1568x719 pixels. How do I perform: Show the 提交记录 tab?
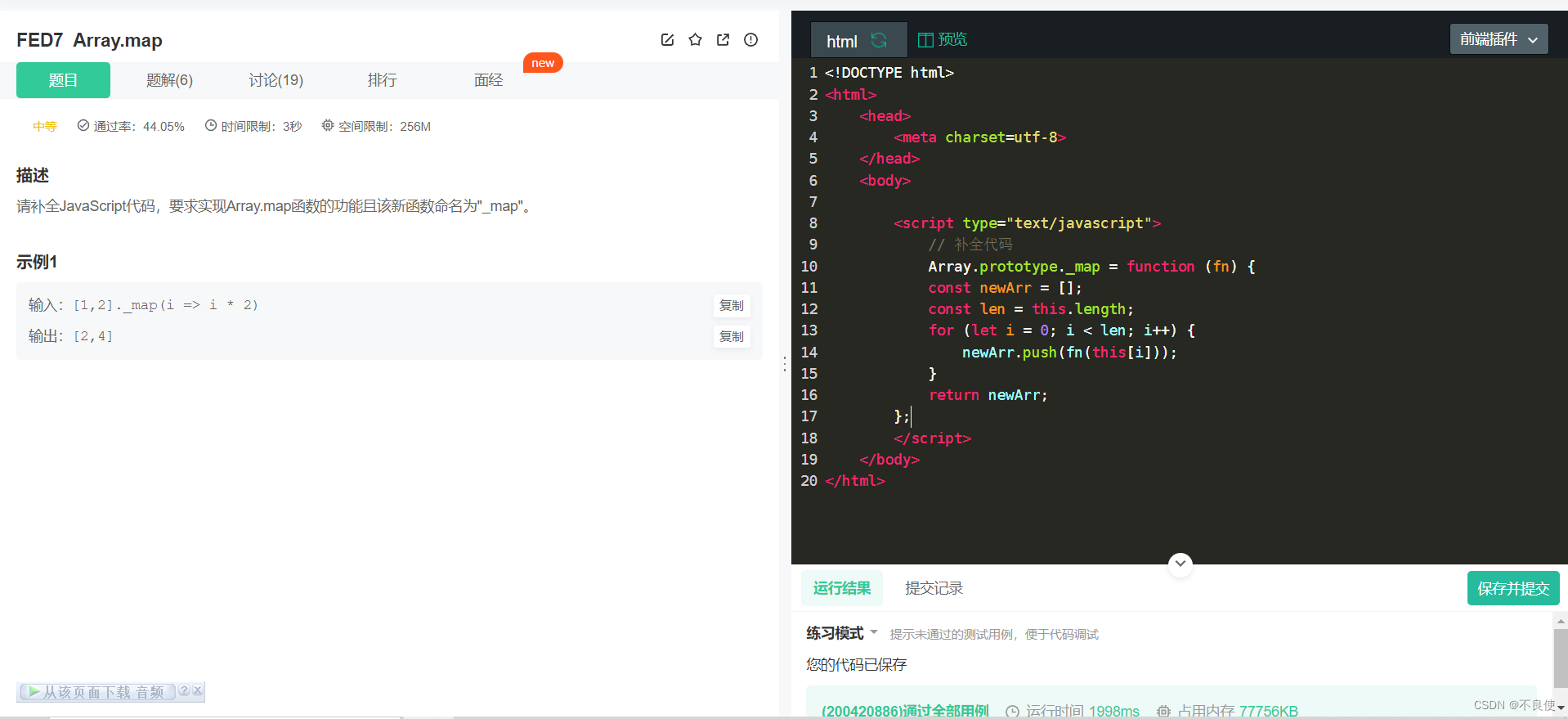(934, 588)
